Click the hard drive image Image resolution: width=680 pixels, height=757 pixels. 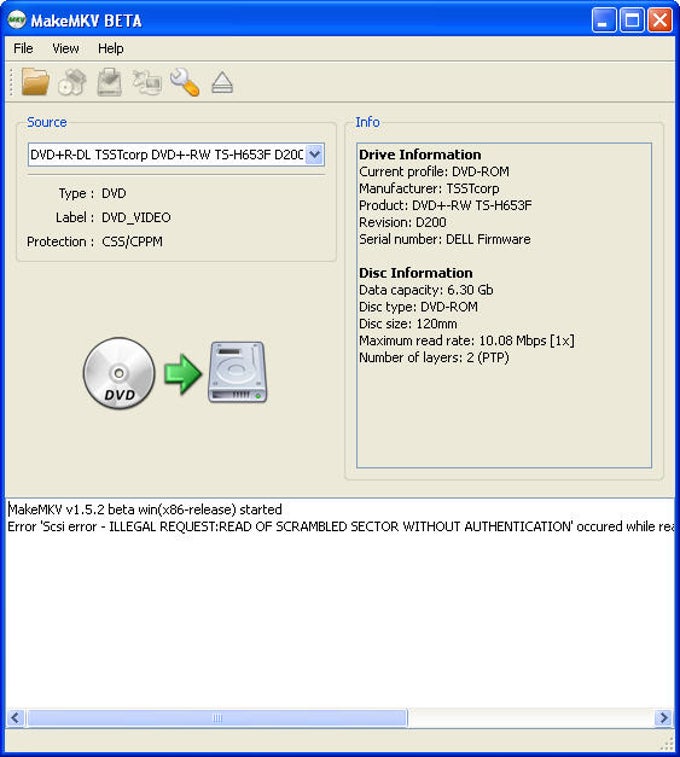tap(237, 372)
